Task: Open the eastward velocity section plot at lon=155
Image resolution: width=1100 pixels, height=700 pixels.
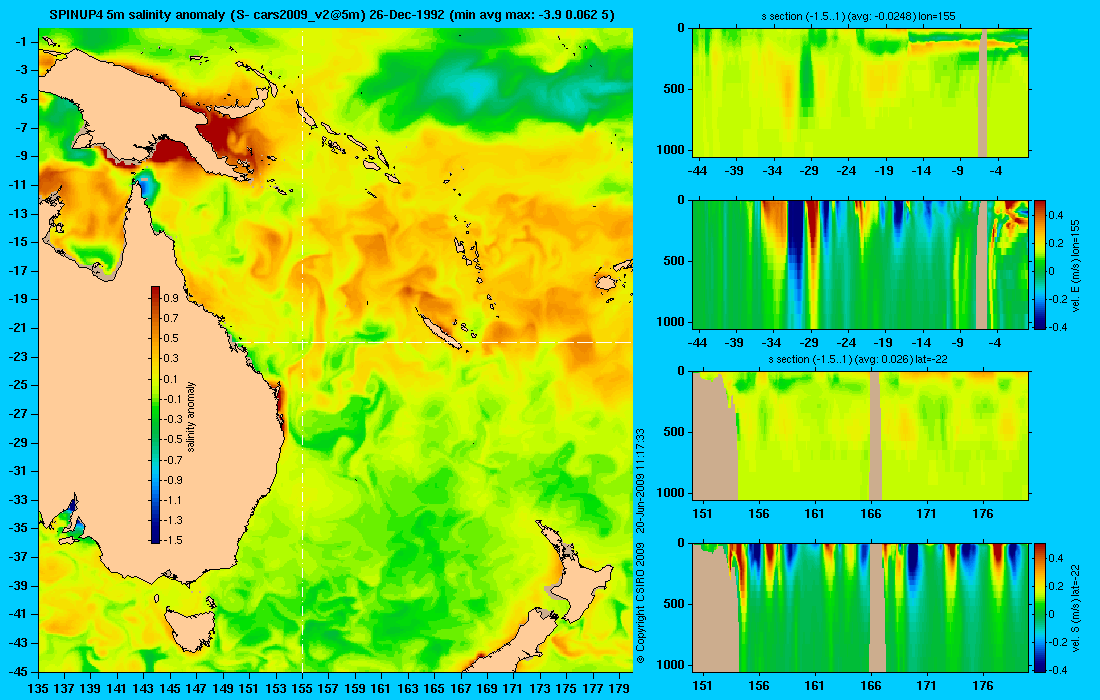Action: point(861,264)
